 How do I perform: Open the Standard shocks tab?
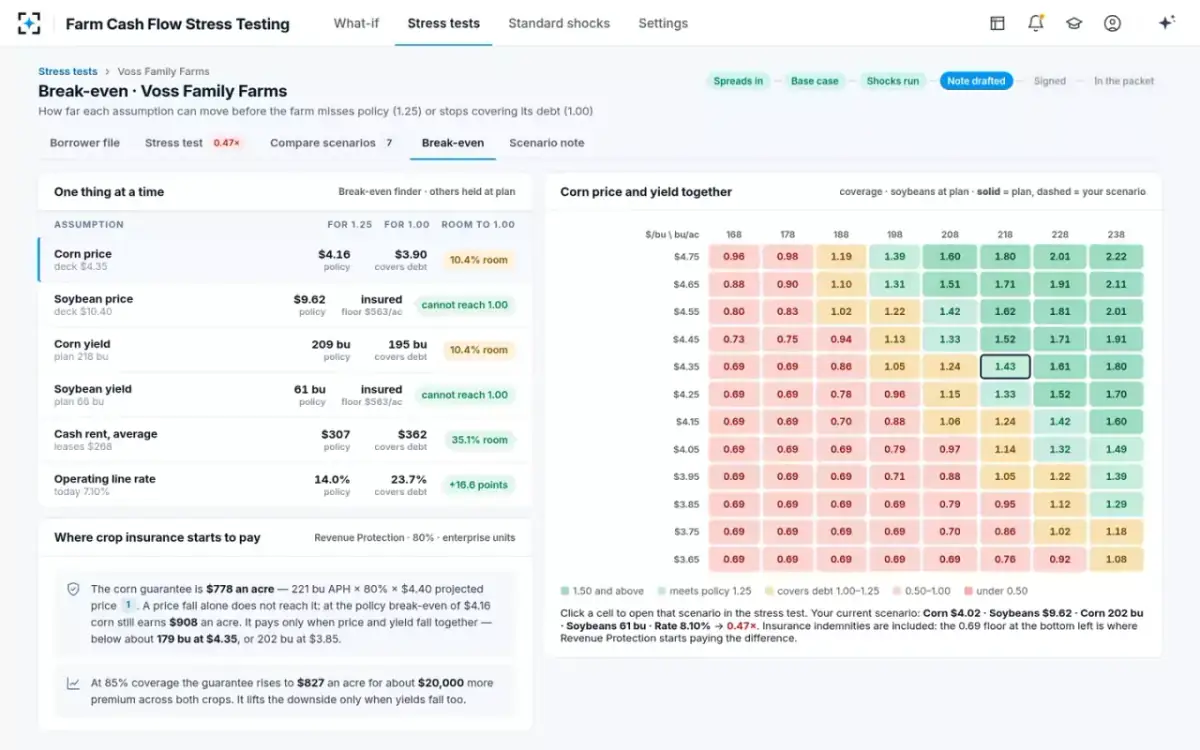559,23
